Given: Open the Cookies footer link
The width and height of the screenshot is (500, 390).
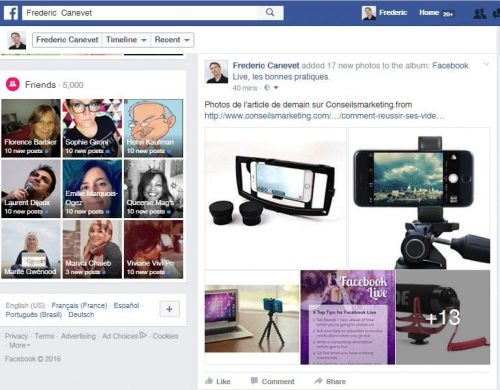Looking at the screenshot, I should click(x=165, y=336).
